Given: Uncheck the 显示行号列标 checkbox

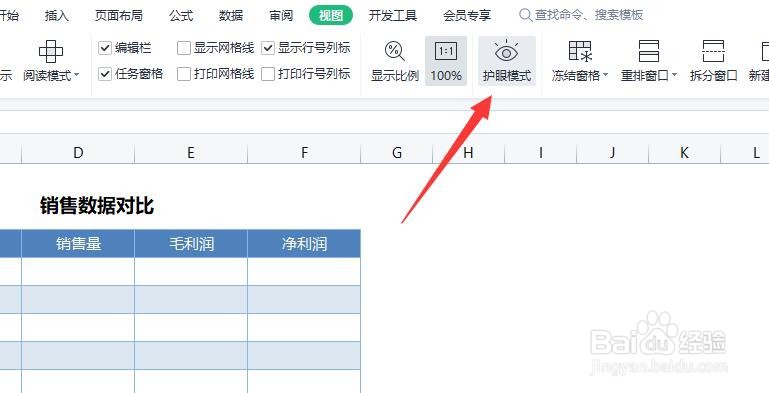Looking at the screenshot, I should point(268,48).
